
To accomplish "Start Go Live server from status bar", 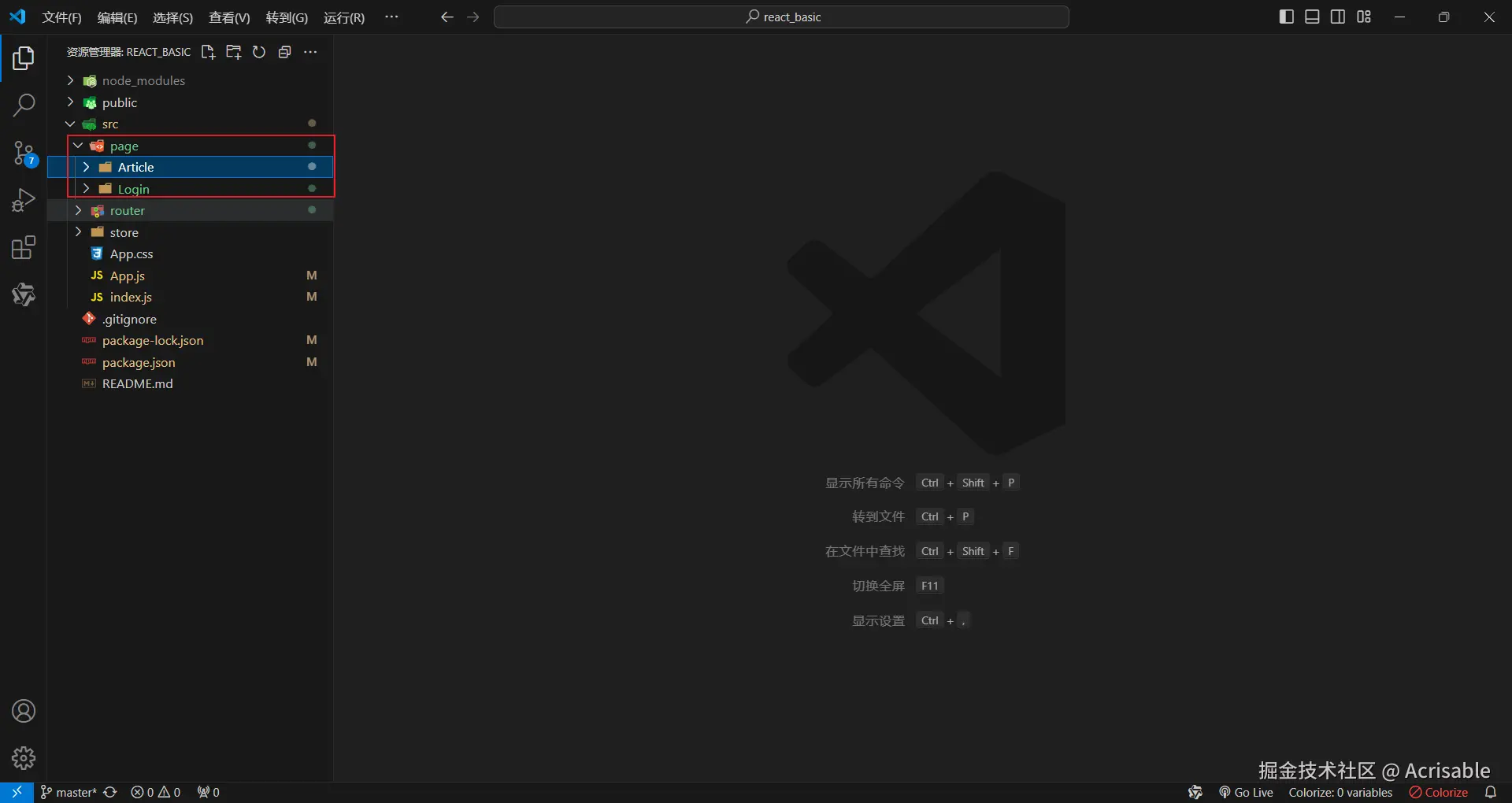I will click(1246, 793).
